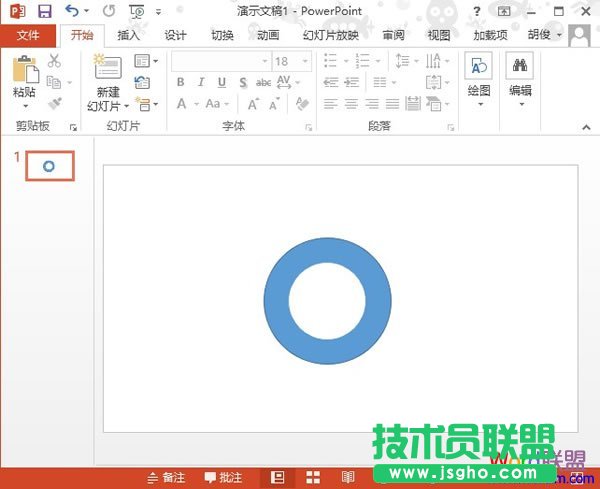
Task: Select slide 1 thumbnail
Action: 50,166
